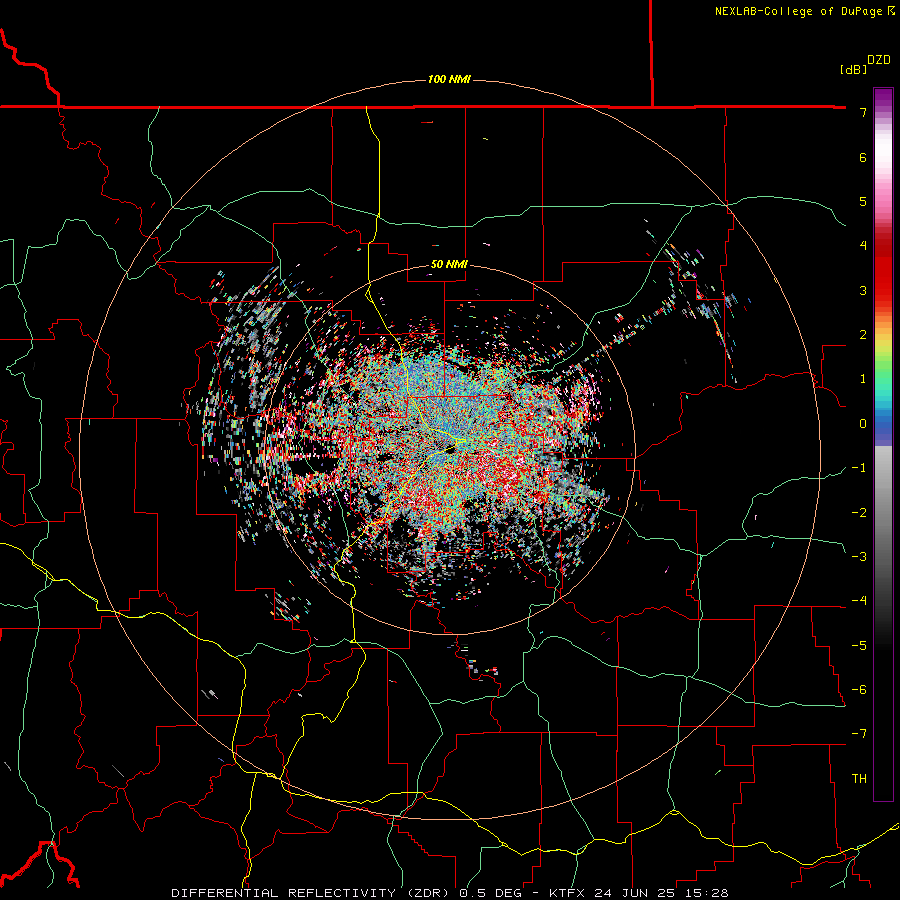Click the 24 JUN 25 date text

point(637,893)
